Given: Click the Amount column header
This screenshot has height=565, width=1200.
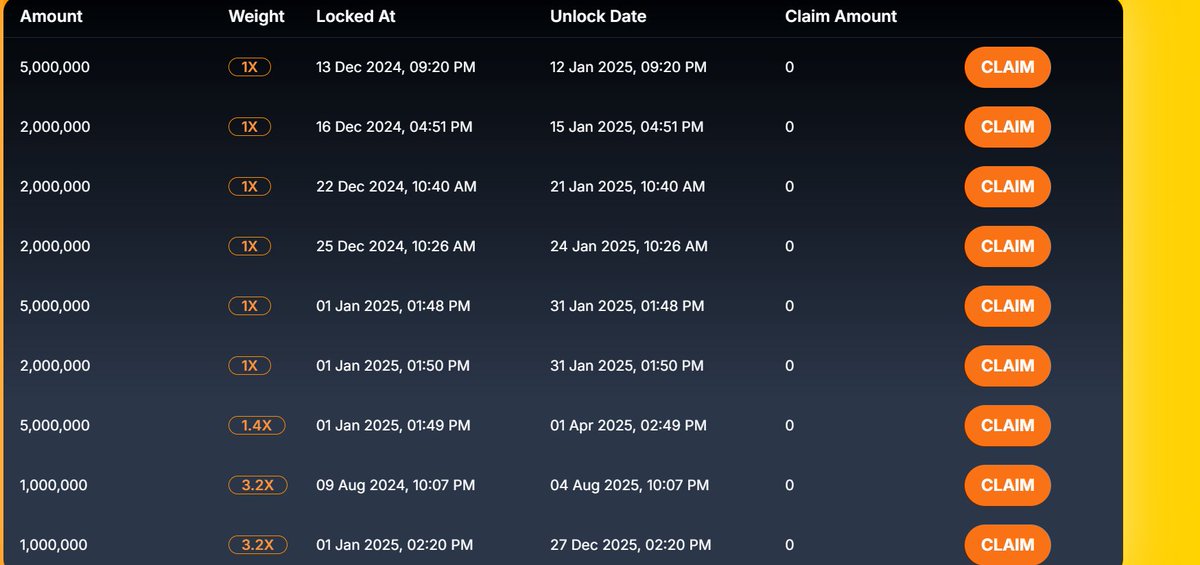Looking at the screenshot, I should (x=51, y=16).
